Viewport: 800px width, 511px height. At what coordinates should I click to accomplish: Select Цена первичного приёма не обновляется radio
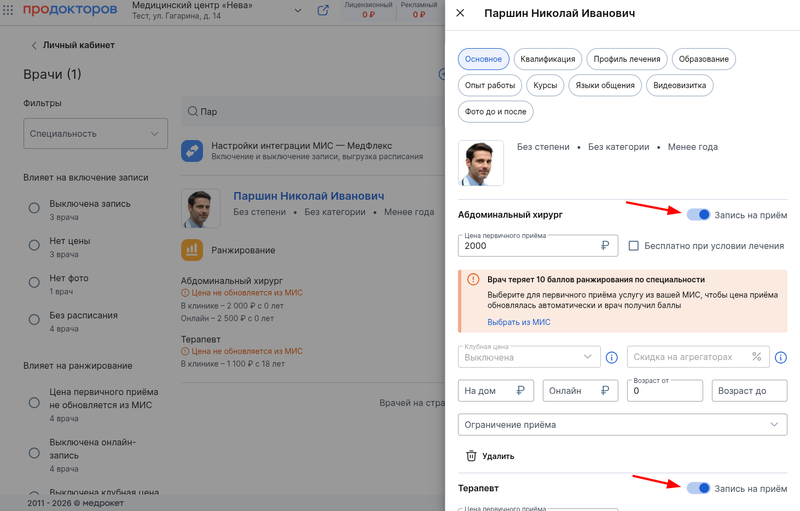pos(34,403)
